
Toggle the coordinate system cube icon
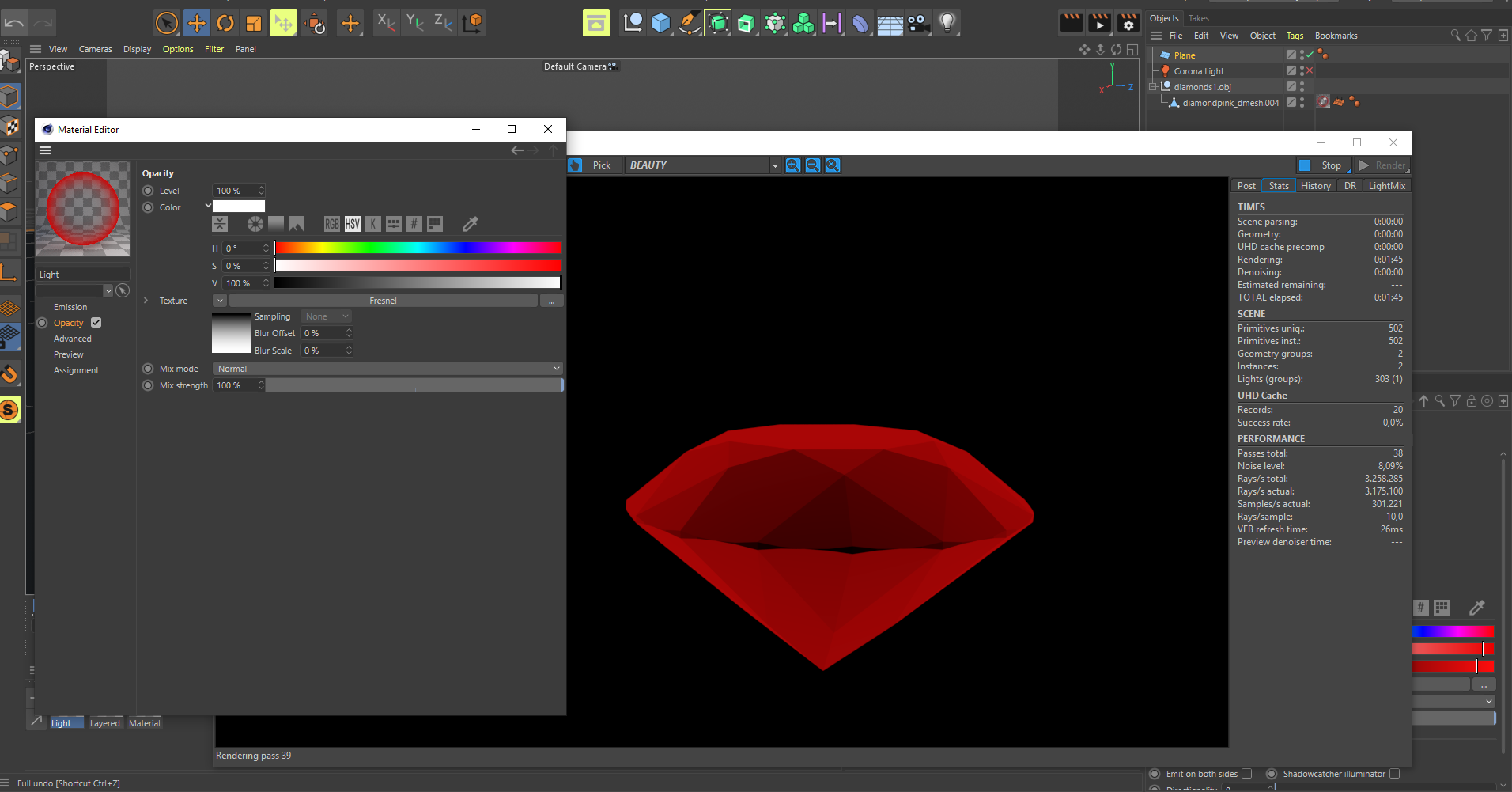coord(473,22)
